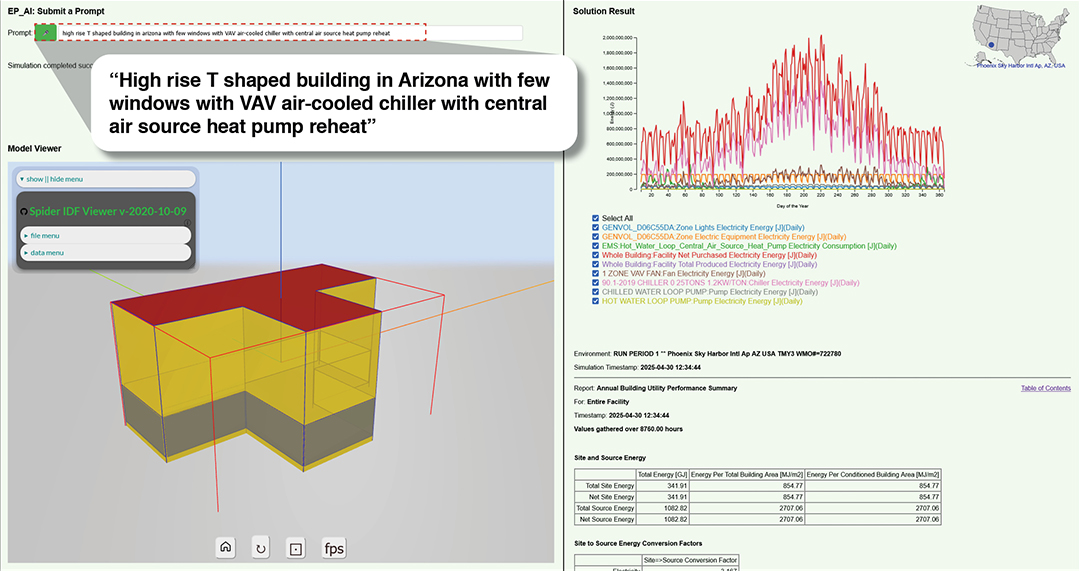Screen dimensions: 1080x571
Task: Toggle Hot Water Loop Pump series checkbox
Action: point(596,301)
